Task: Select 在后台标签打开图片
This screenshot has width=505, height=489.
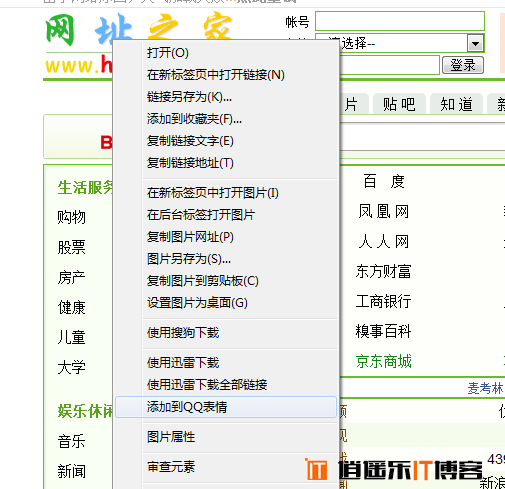Action: tap(226, 215)
